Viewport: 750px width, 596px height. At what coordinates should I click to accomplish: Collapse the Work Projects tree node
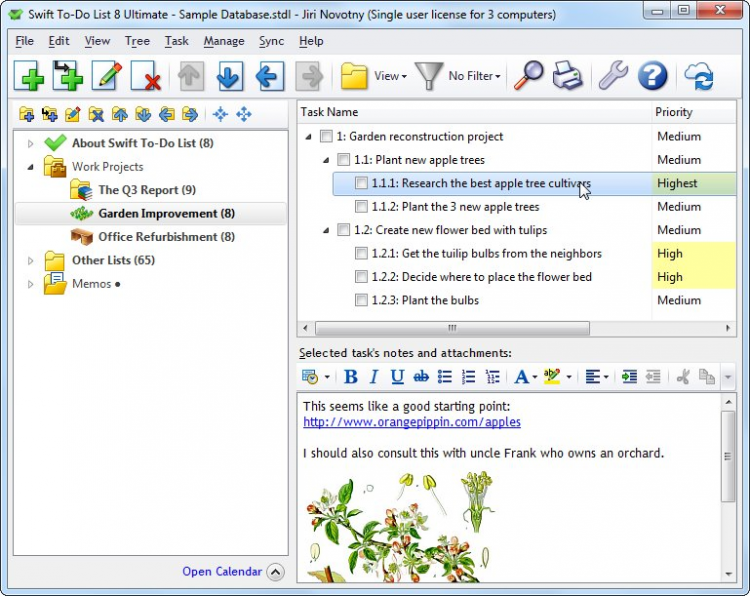(x=31, y=167)
